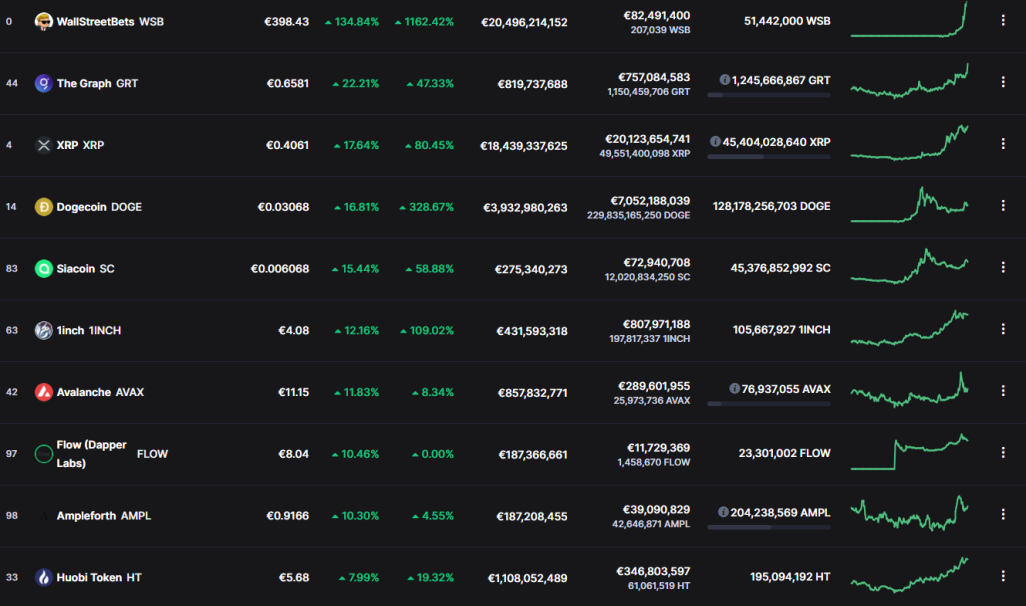
Task: Click Ampleforth price €0.9166
Action: pyautogui.click(x=287, y=516)
